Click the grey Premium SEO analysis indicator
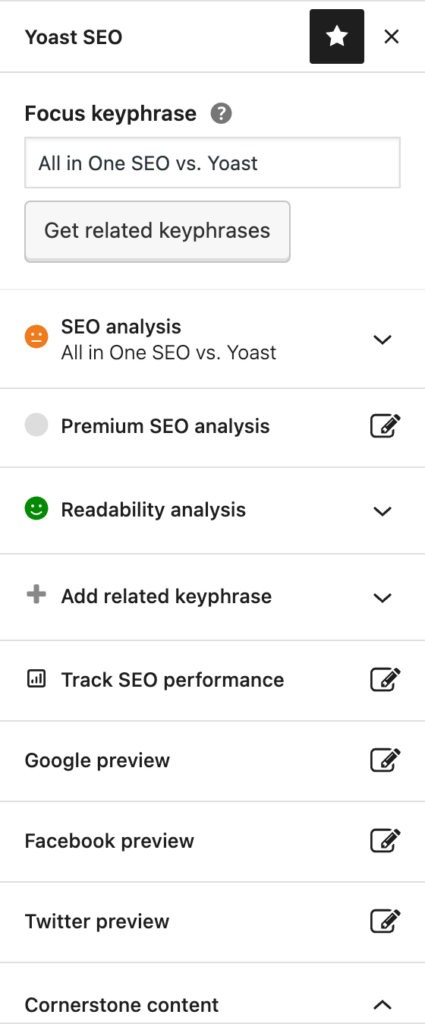The width and height of the screenshot is (425, 1024). 37,424
